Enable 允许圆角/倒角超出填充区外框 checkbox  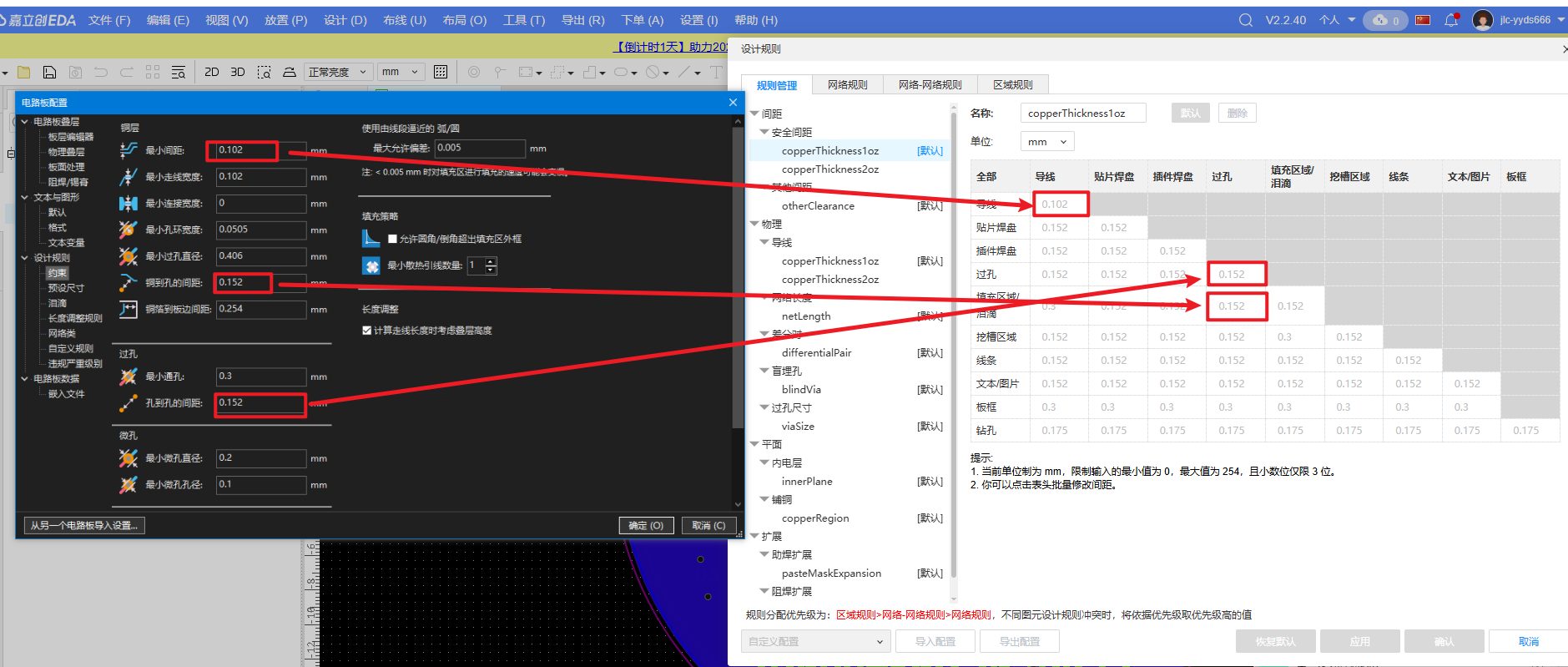click(392, 240)
